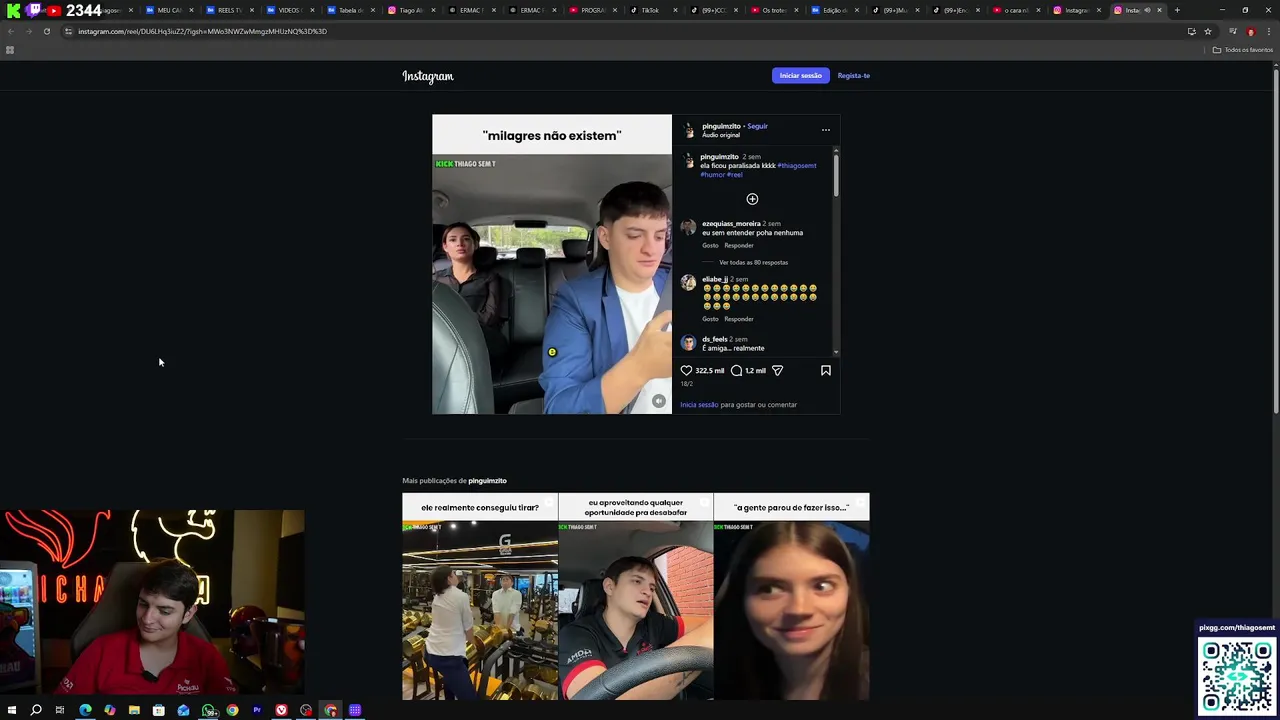
Task: Open the 'ele realmente conseguiu tirar?' thumbnail
Action: click(x=480, y=597)
